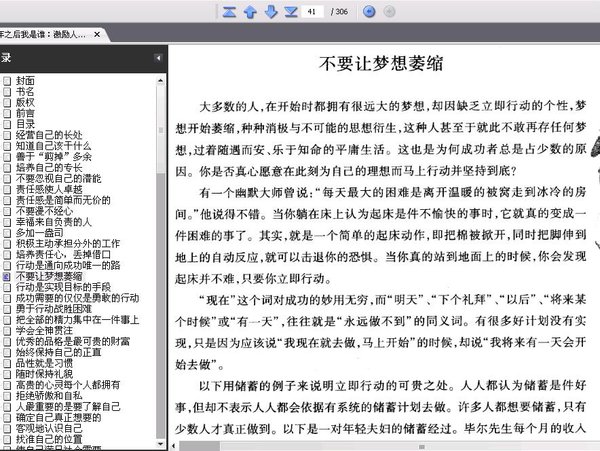The width and height of the screenshot is (600, 451).
Task: Go to chapter 人最重要的是要了解自己
Action: tap(68, 406)
